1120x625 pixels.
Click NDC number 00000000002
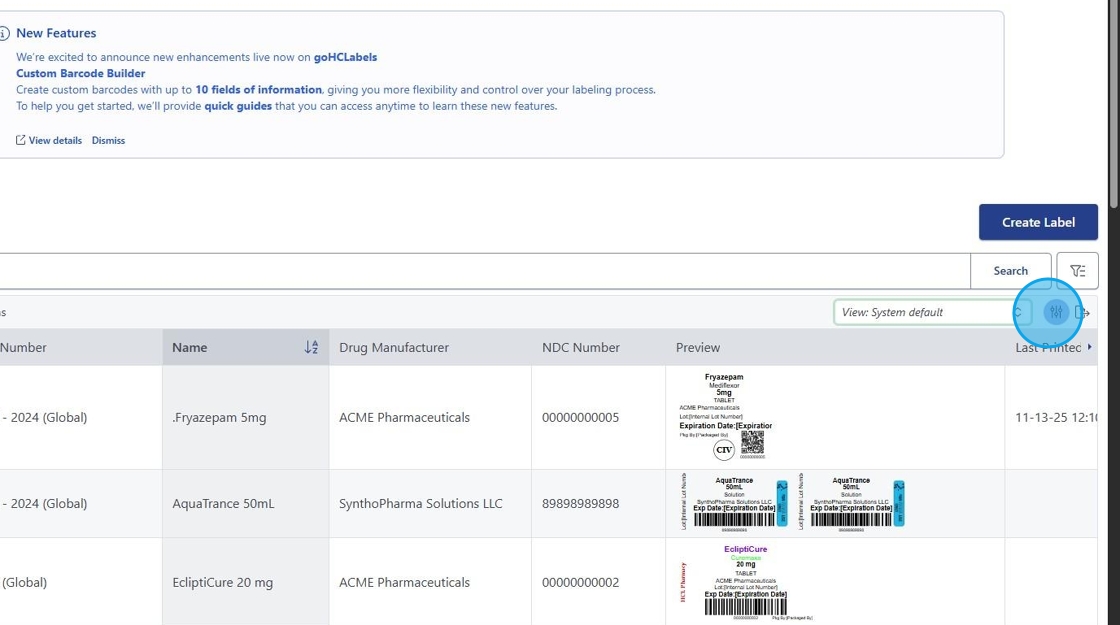coord(580,582)
